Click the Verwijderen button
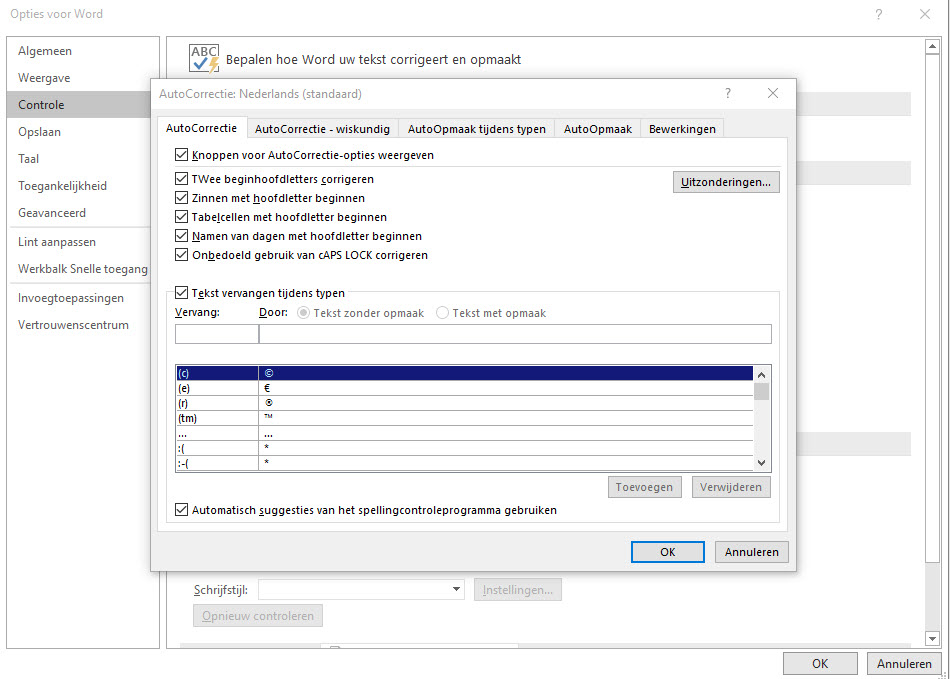 click(x=731, y=487)
